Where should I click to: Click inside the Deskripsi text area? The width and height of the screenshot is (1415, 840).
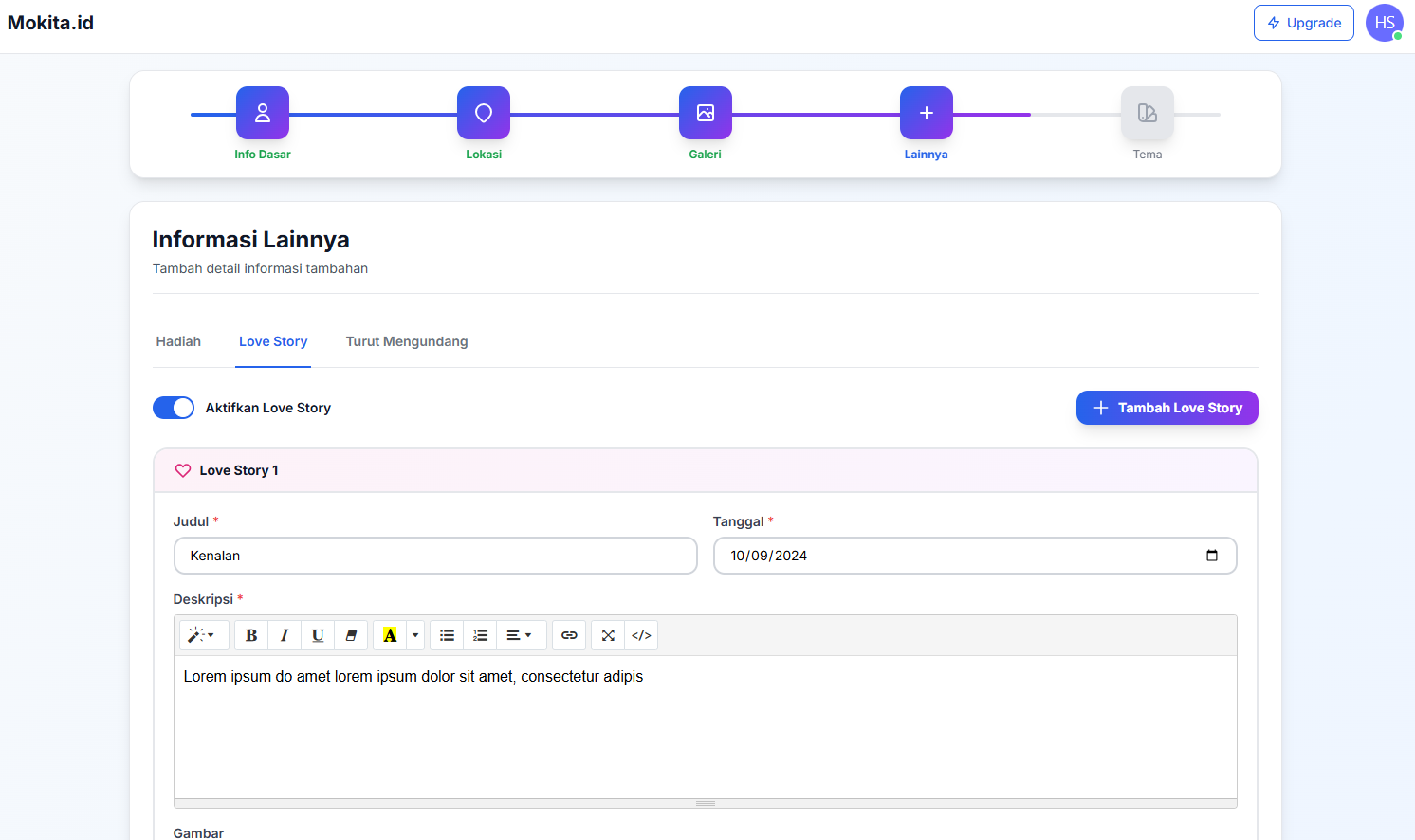(x=706, y=726)
